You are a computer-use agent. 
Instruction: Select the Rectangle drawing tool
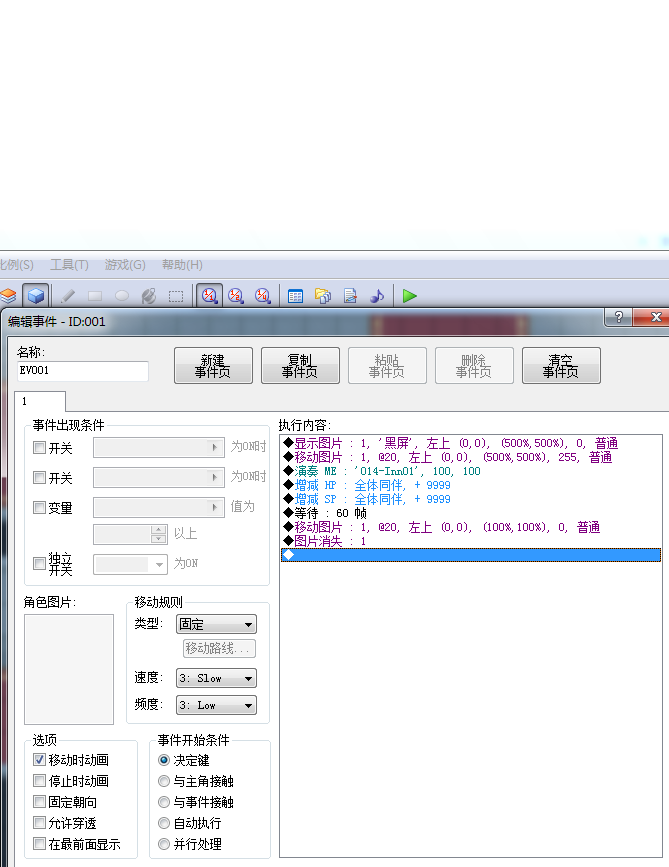[x=95, y=296]
